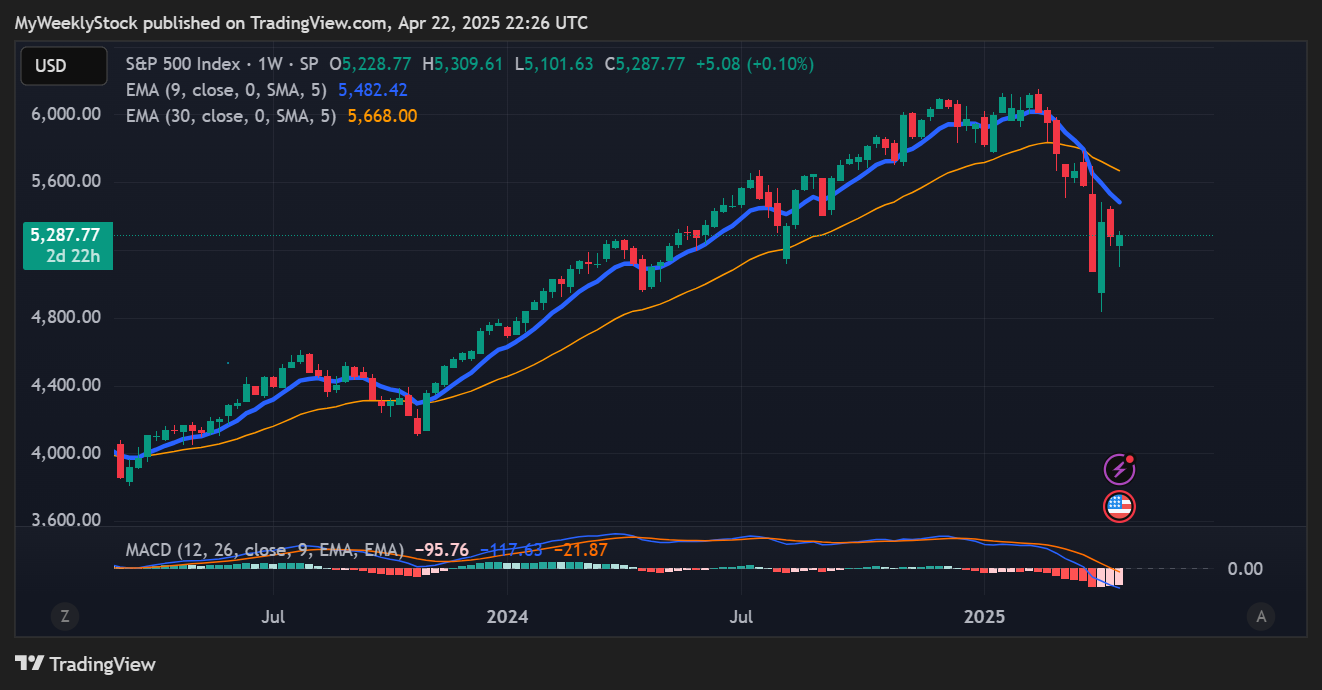Click the change value +5.08 (+0.10%)
1322x690 pixels.
point(754,64)
